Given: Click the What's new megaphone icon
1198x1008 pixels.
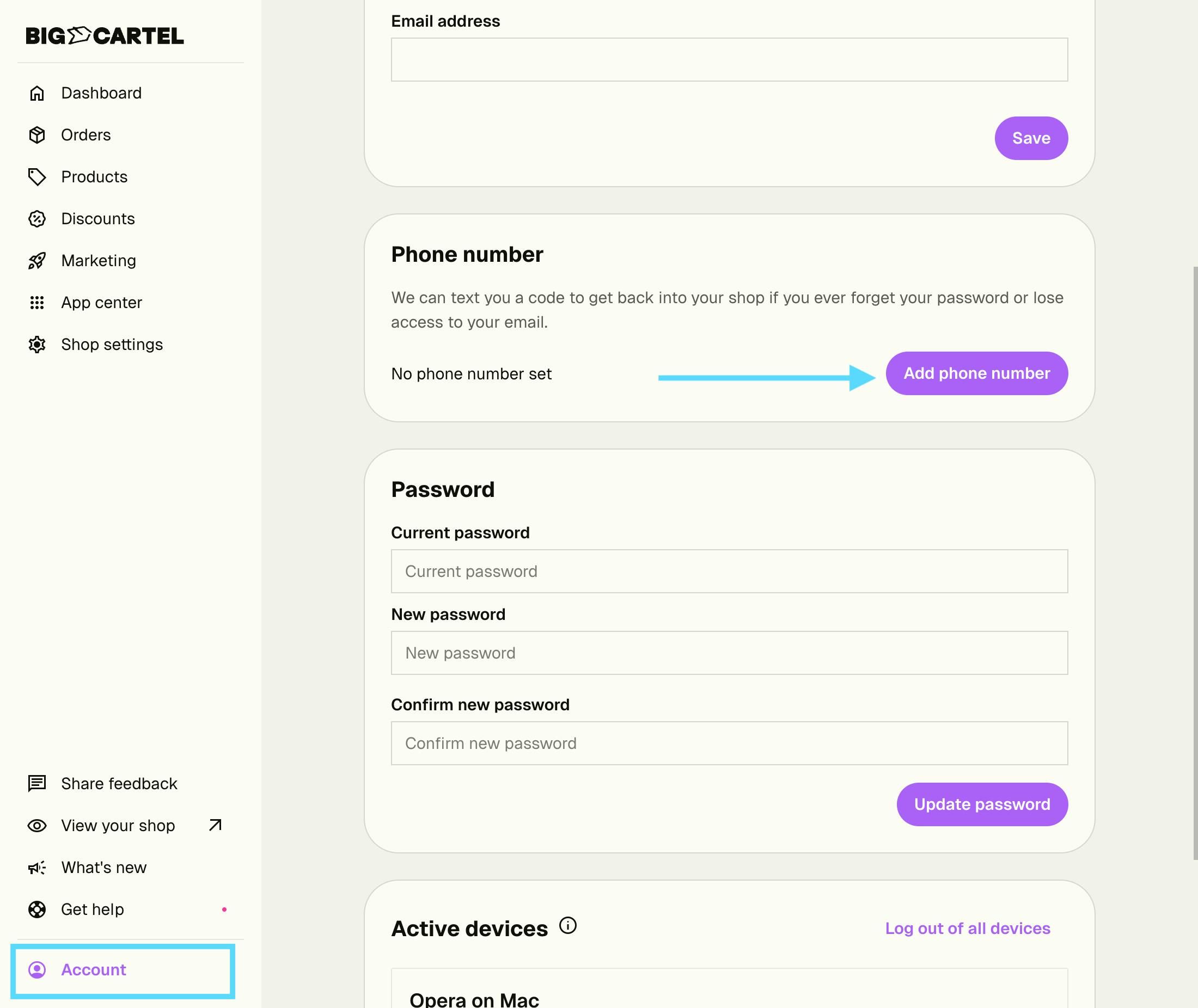Looking at the screenshot, I should click(x=37, y=868).
